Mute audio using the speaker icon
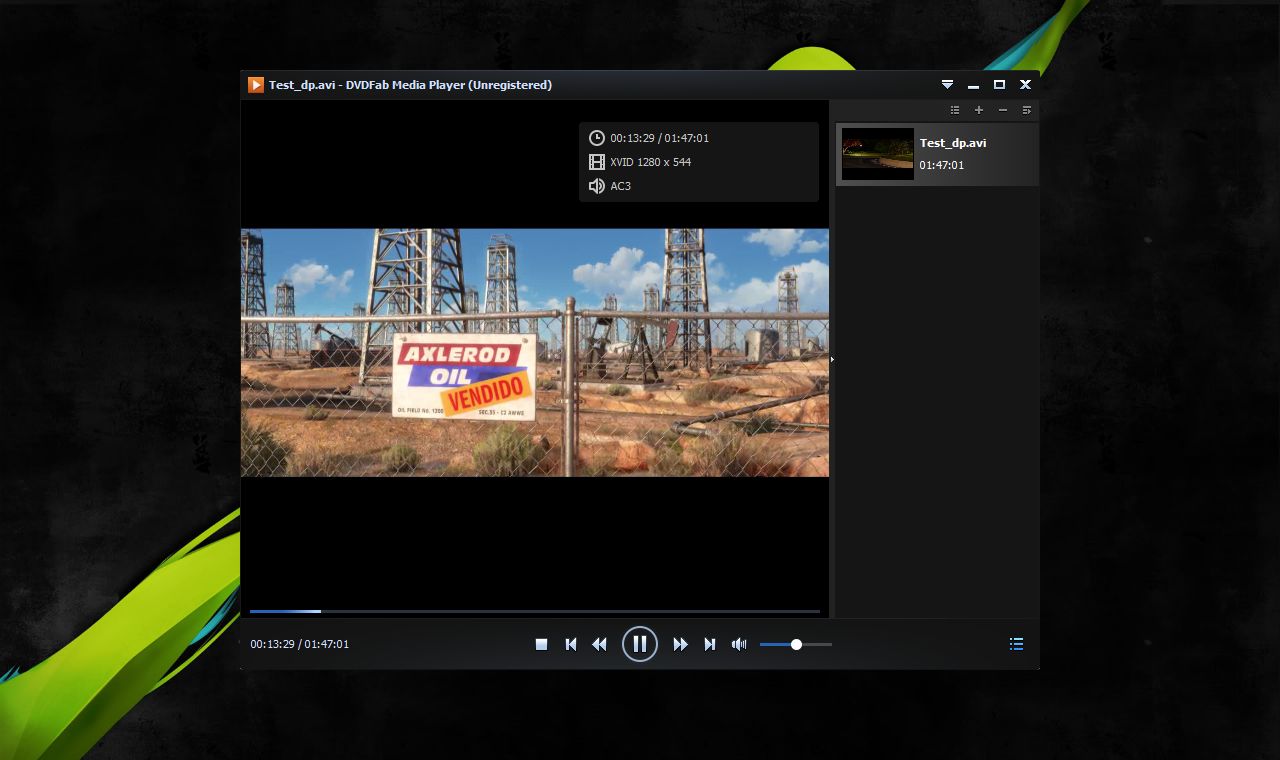The image size is (1280, 760). [x=739, y=644]
